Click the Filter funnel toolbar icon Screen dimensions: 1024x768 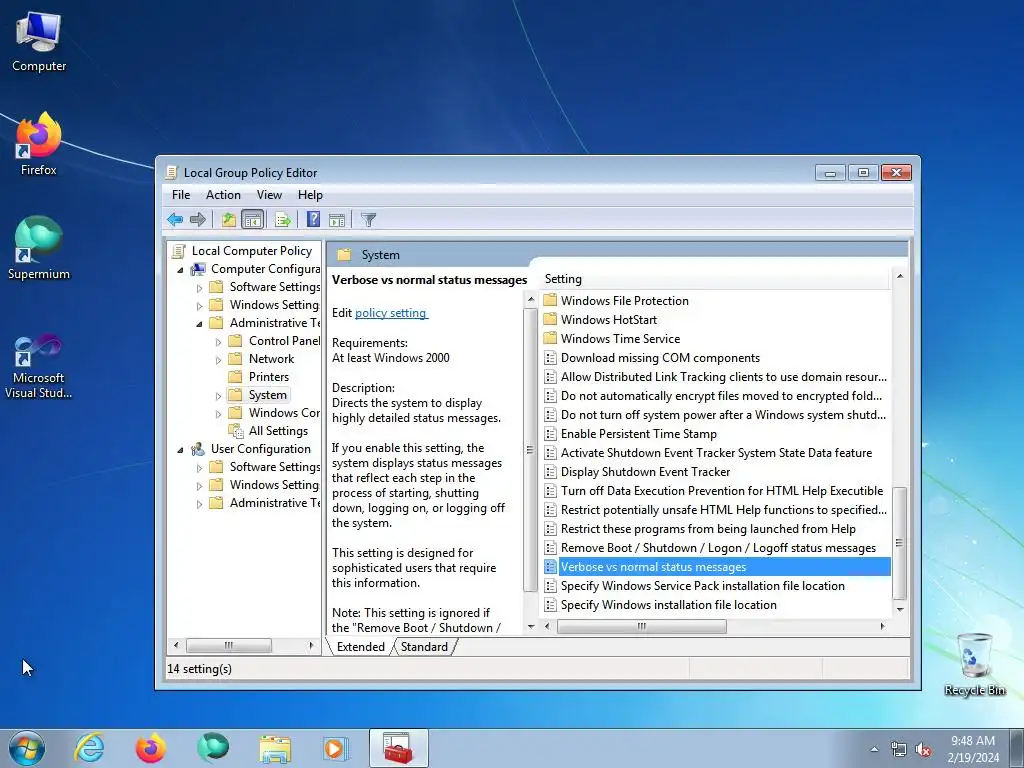[x=369, y=219]
